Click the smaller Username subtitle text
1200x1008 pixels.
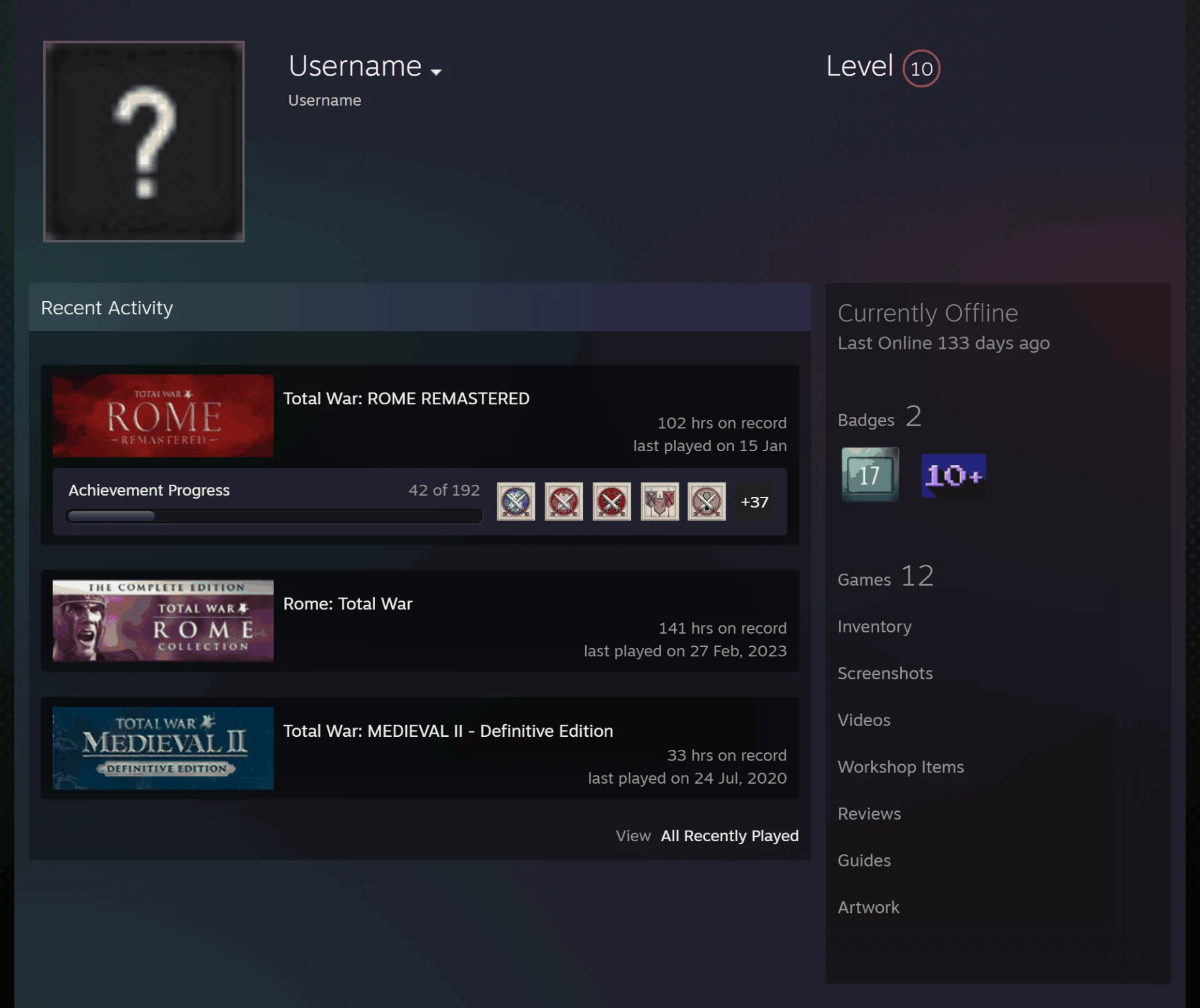324,100
